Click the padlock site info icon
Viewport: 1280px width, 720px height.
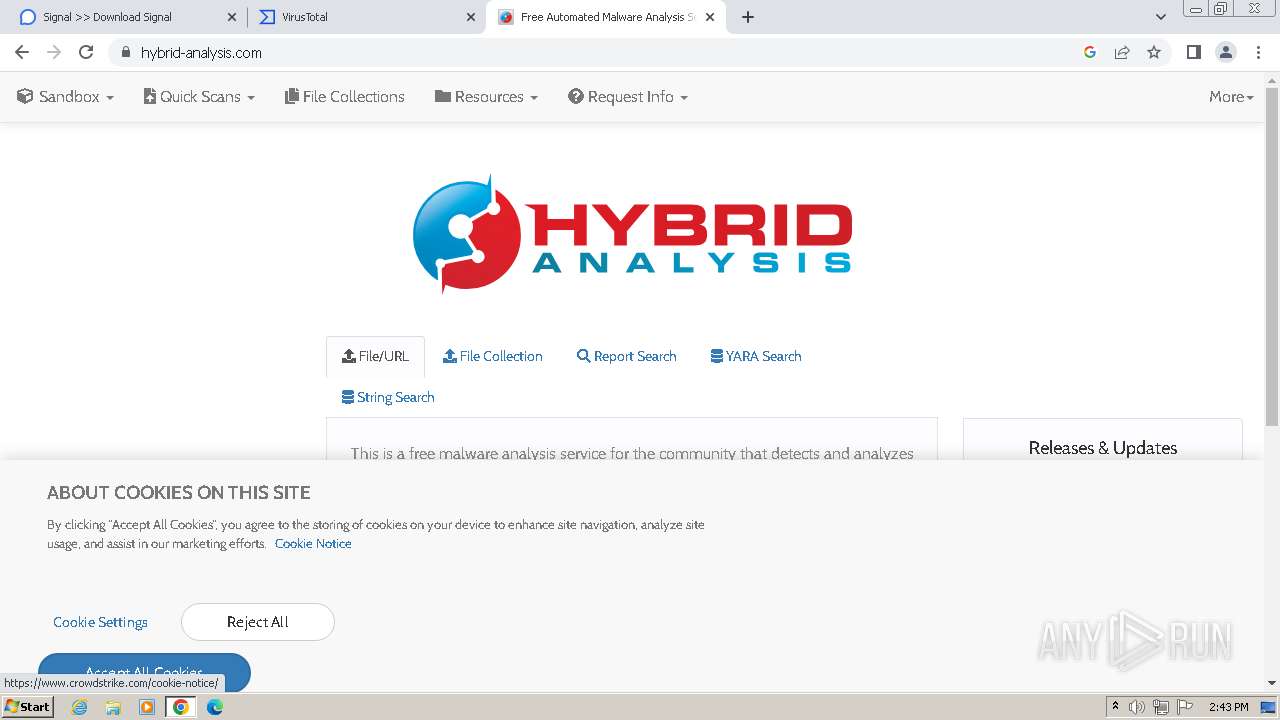point(125,52)
